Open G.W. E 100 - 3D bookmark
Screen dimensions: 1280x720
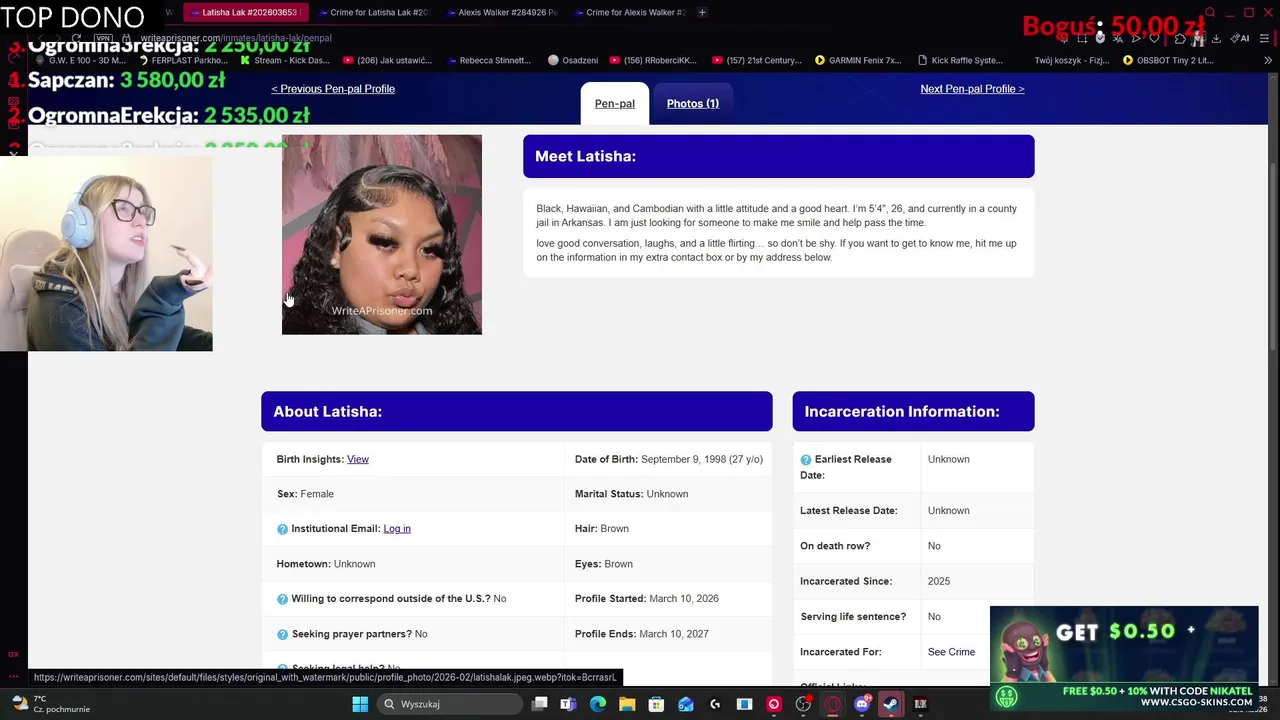pyautogui.click(x=80, y=60)
